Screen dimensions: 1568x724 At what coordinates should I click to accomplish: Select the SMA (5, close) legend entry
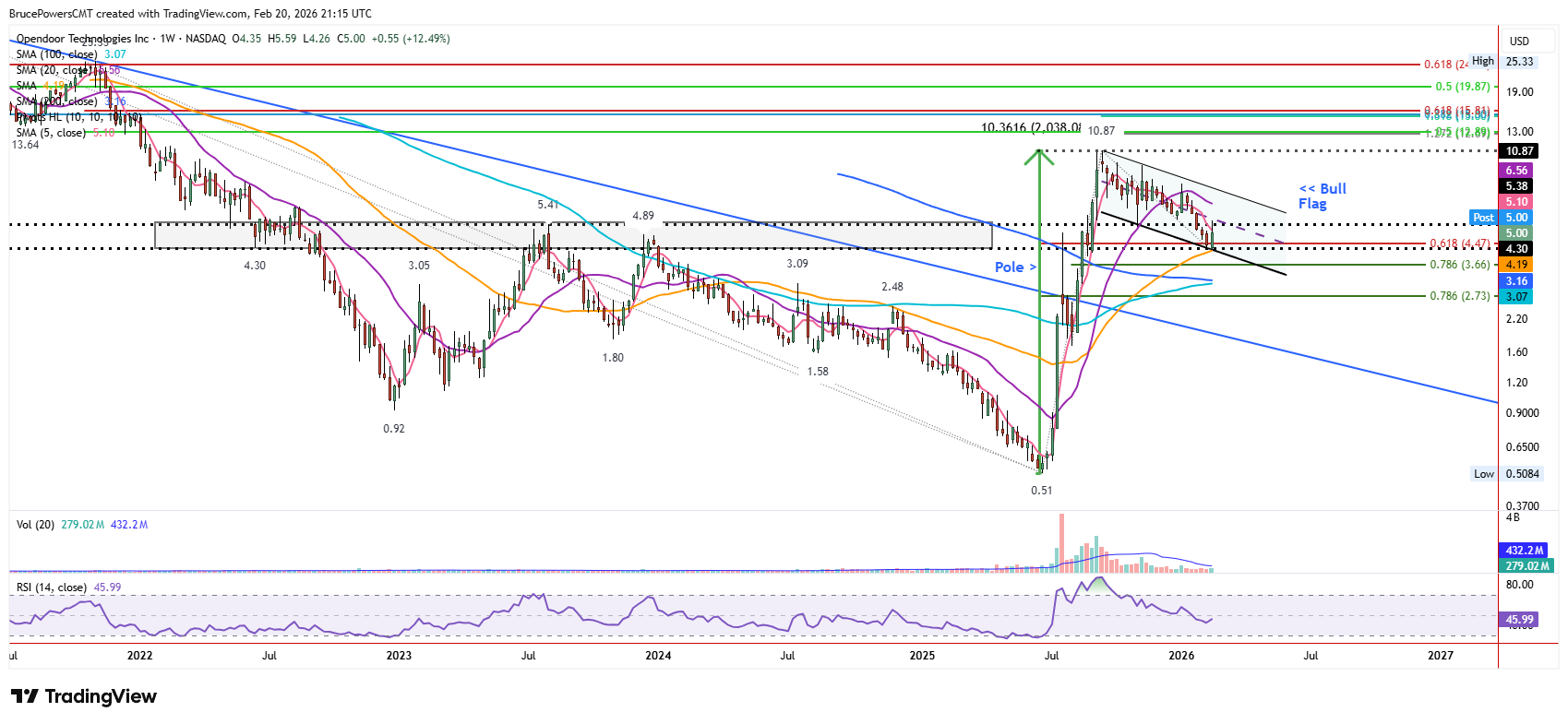pyautogui.click(x=51, y=133)
